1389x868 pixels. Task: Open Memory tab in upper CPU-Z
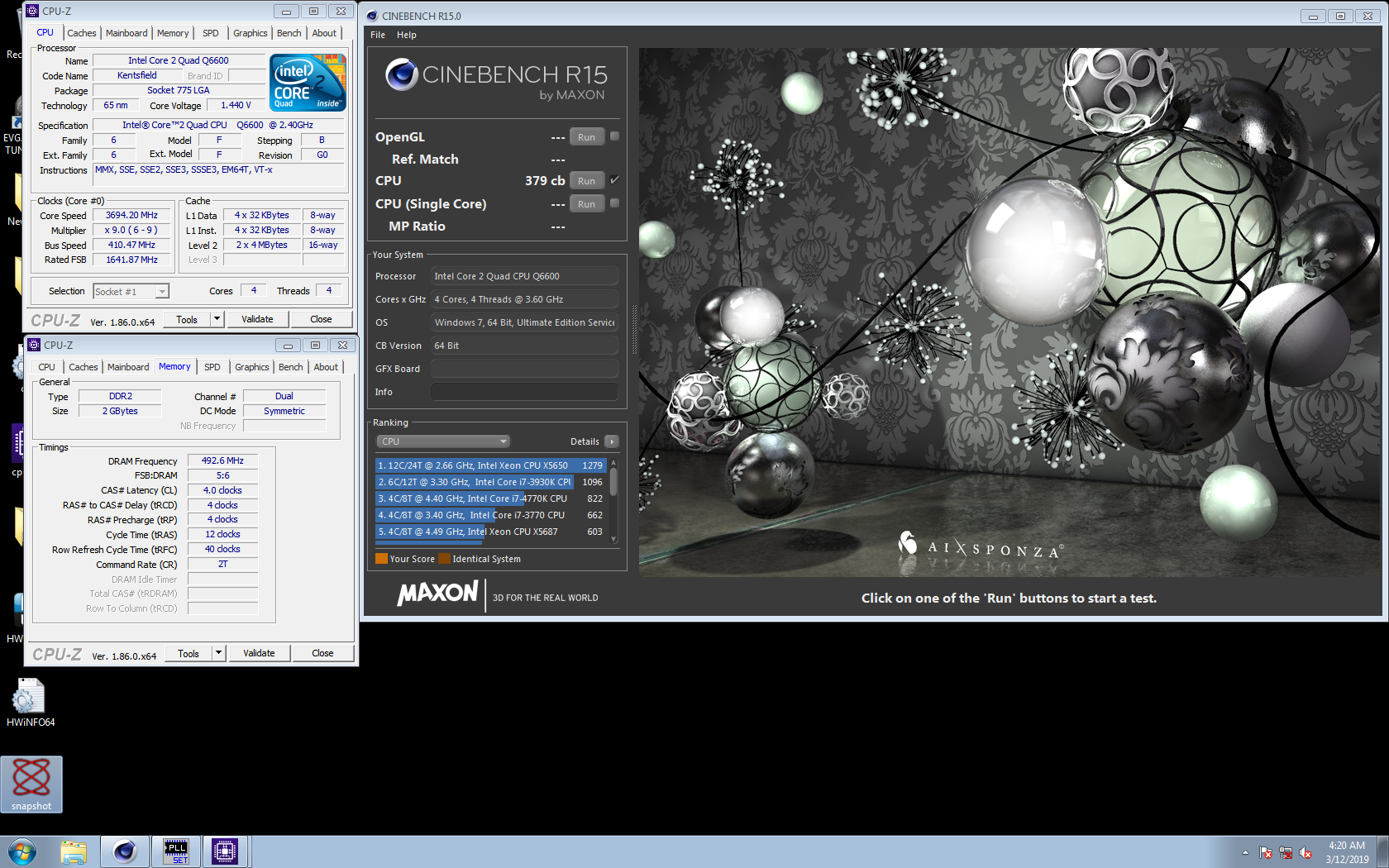tap(173, 33)
